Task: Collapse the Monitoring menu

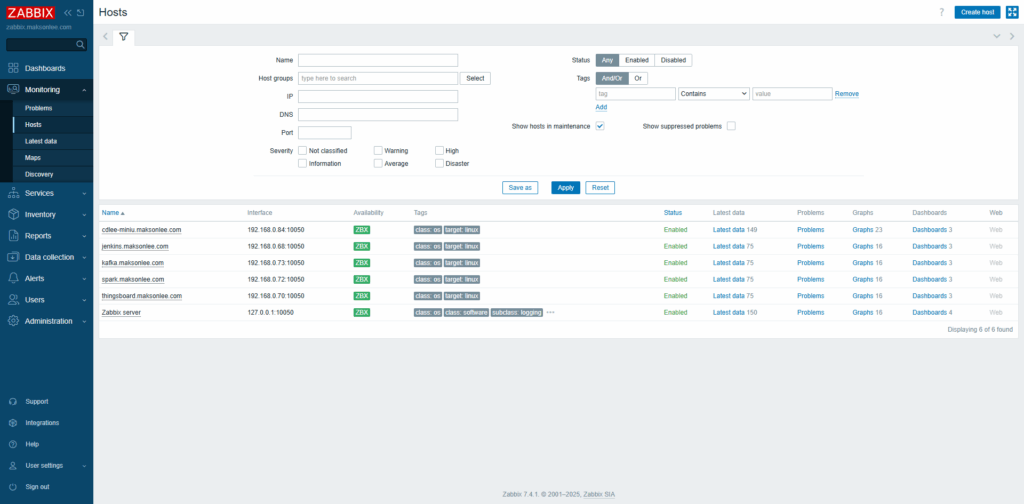Action: tap(84, 89)
